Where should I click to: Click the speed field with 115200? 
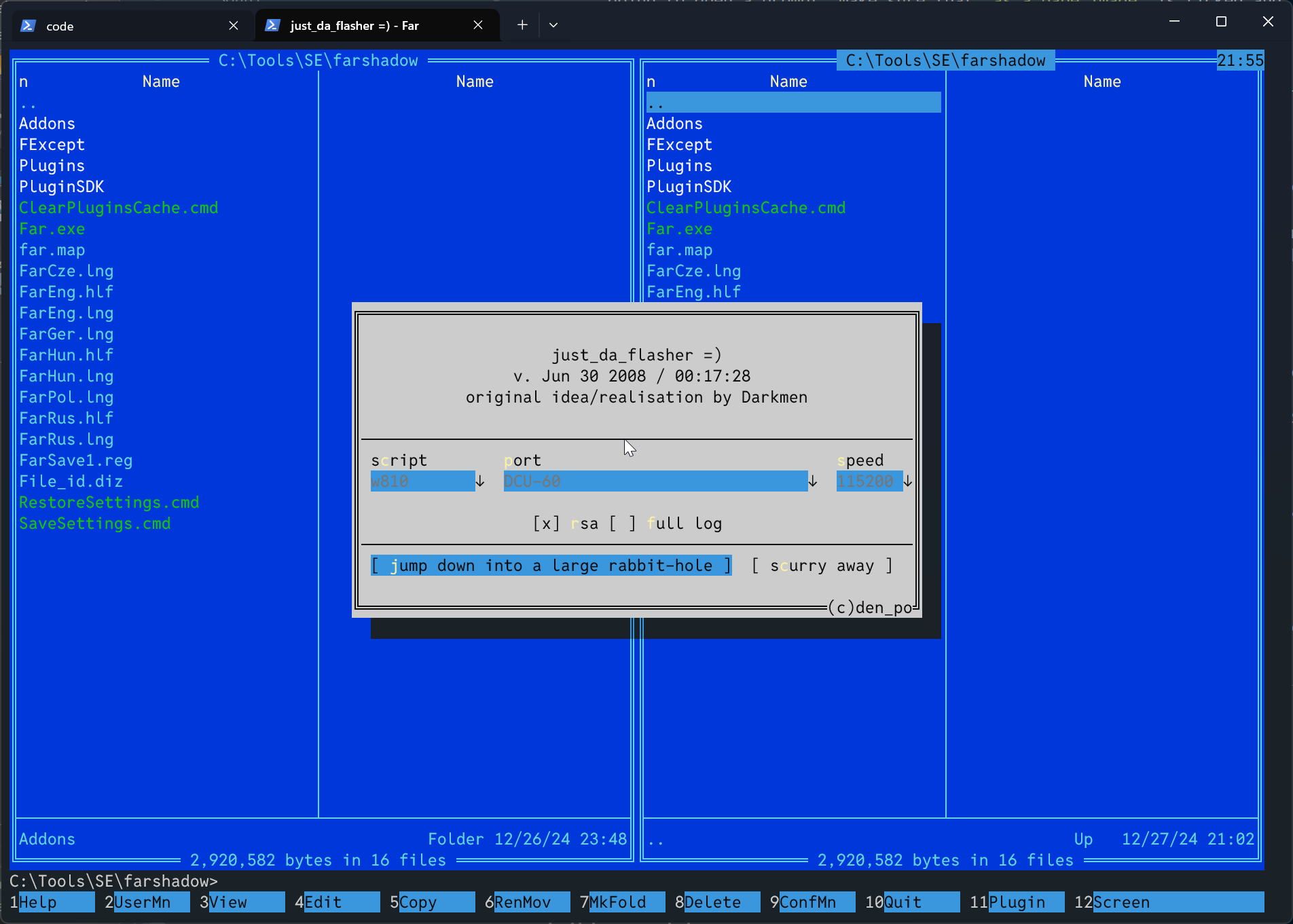(x=869, y=481)
